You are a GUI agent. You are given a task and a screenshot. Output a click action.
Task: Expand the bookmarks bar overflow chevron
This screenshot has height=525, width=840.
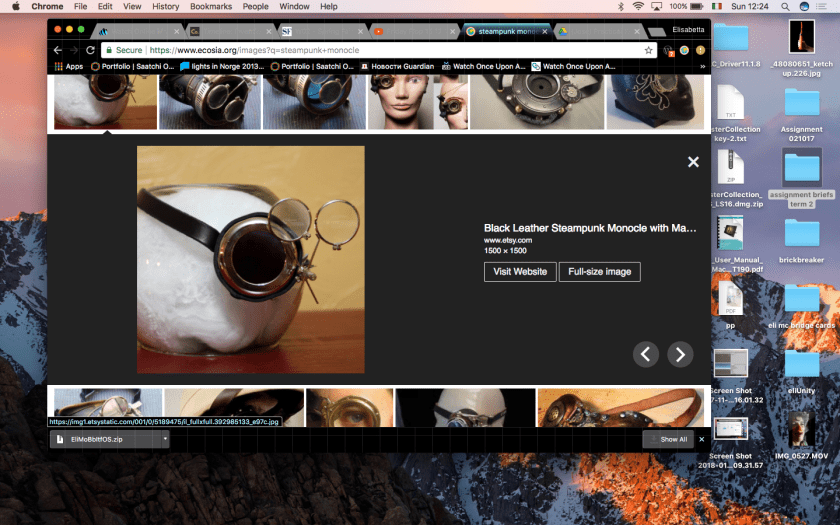(701, 67)
